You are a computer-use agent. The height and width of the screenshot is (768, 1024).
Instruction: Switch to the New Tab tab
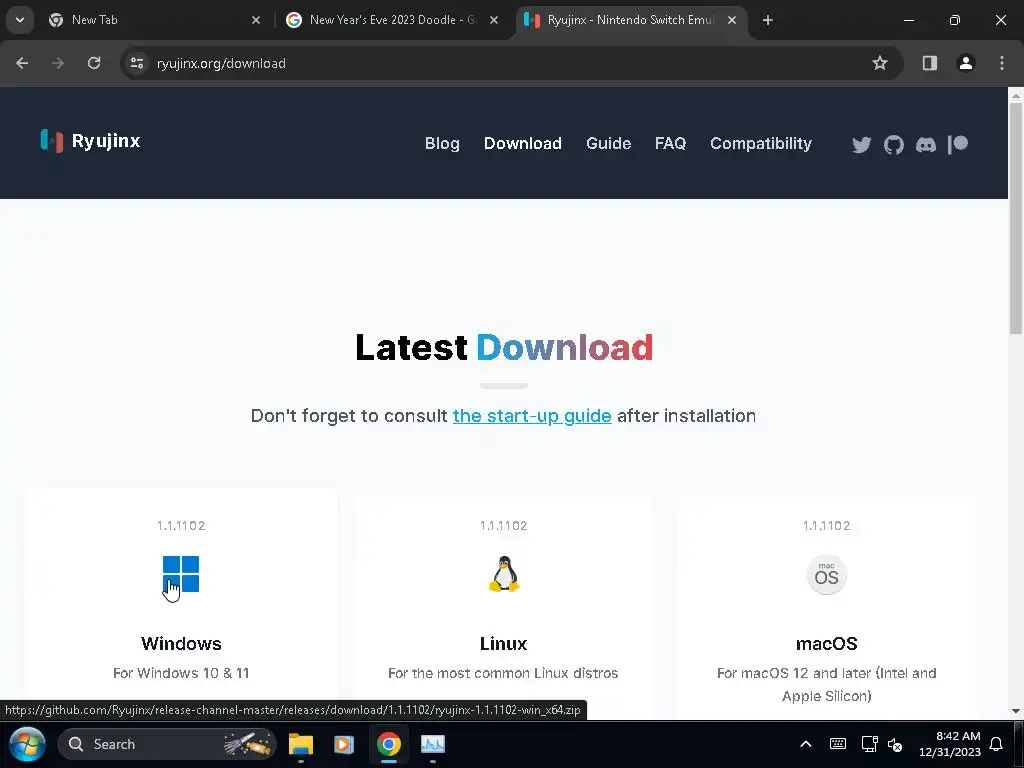click(155, 20)
